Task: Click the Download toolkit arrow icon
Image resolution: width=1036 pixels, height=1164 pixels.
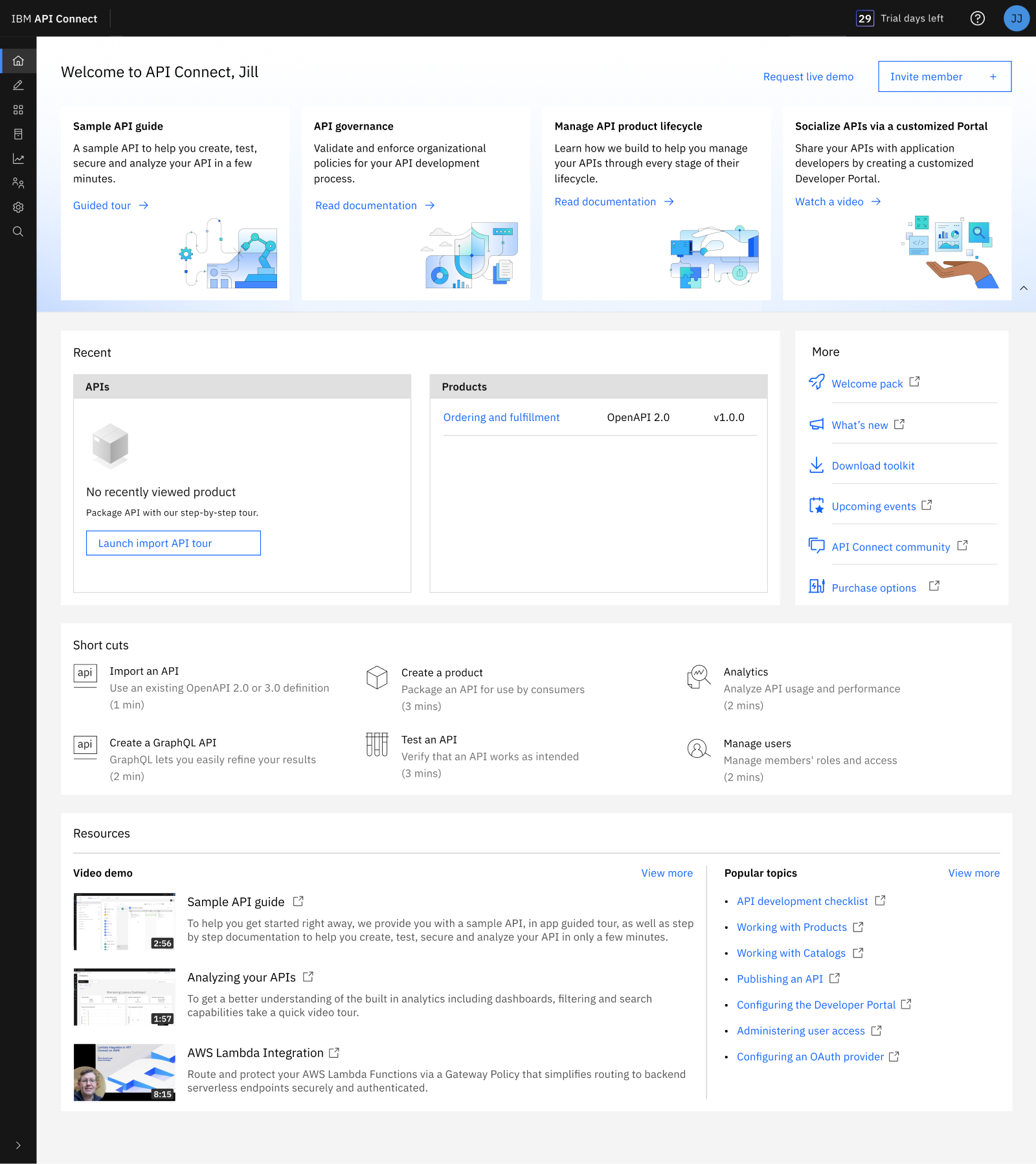Action: [816, 465]
